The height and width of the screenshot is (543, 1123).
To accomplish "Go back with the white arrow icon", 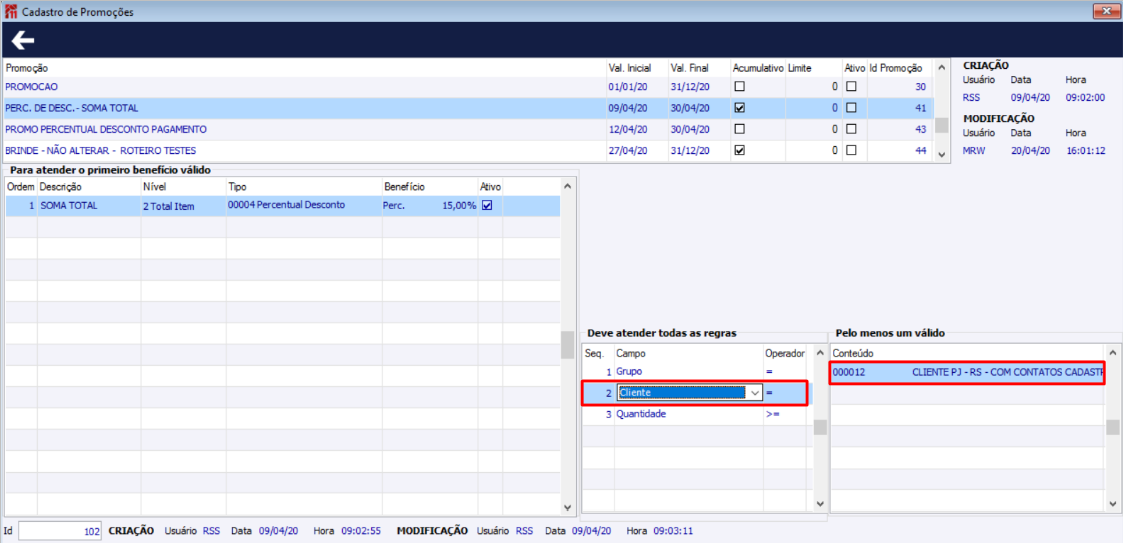I will coord(23,41).
